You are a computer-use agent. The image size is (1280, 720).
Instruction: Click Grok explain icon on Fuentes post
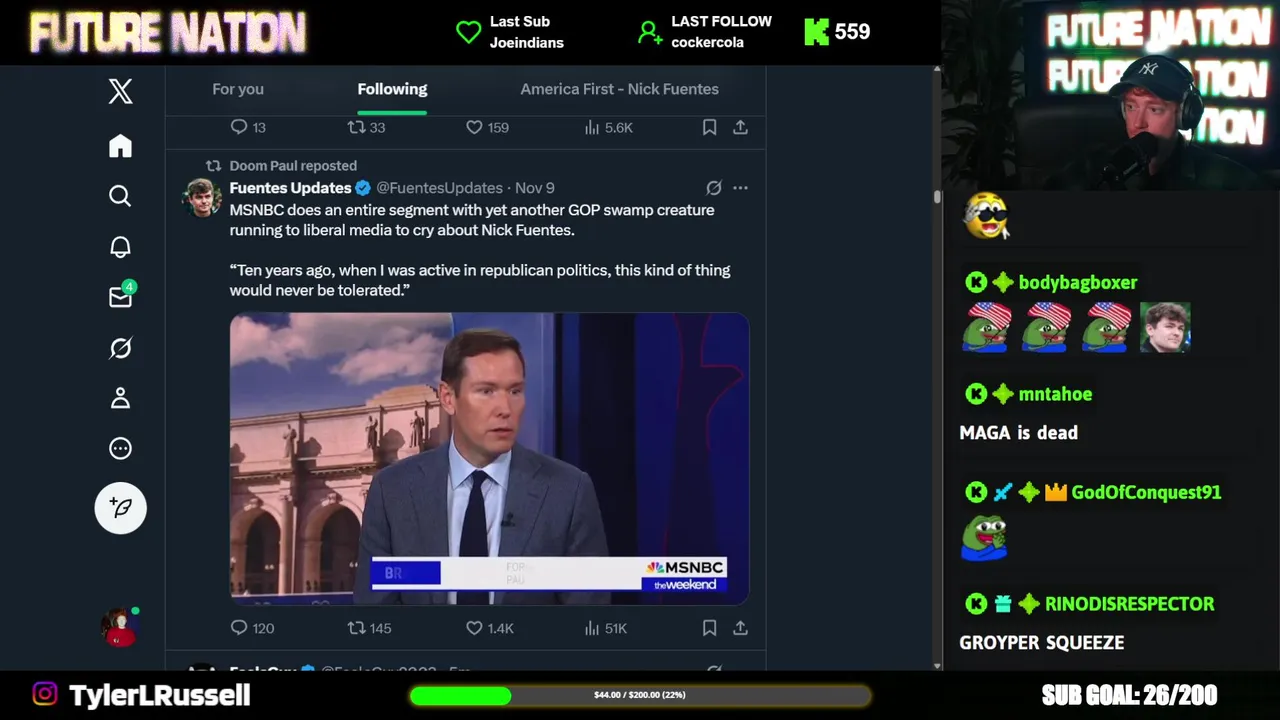click(713, 188)
